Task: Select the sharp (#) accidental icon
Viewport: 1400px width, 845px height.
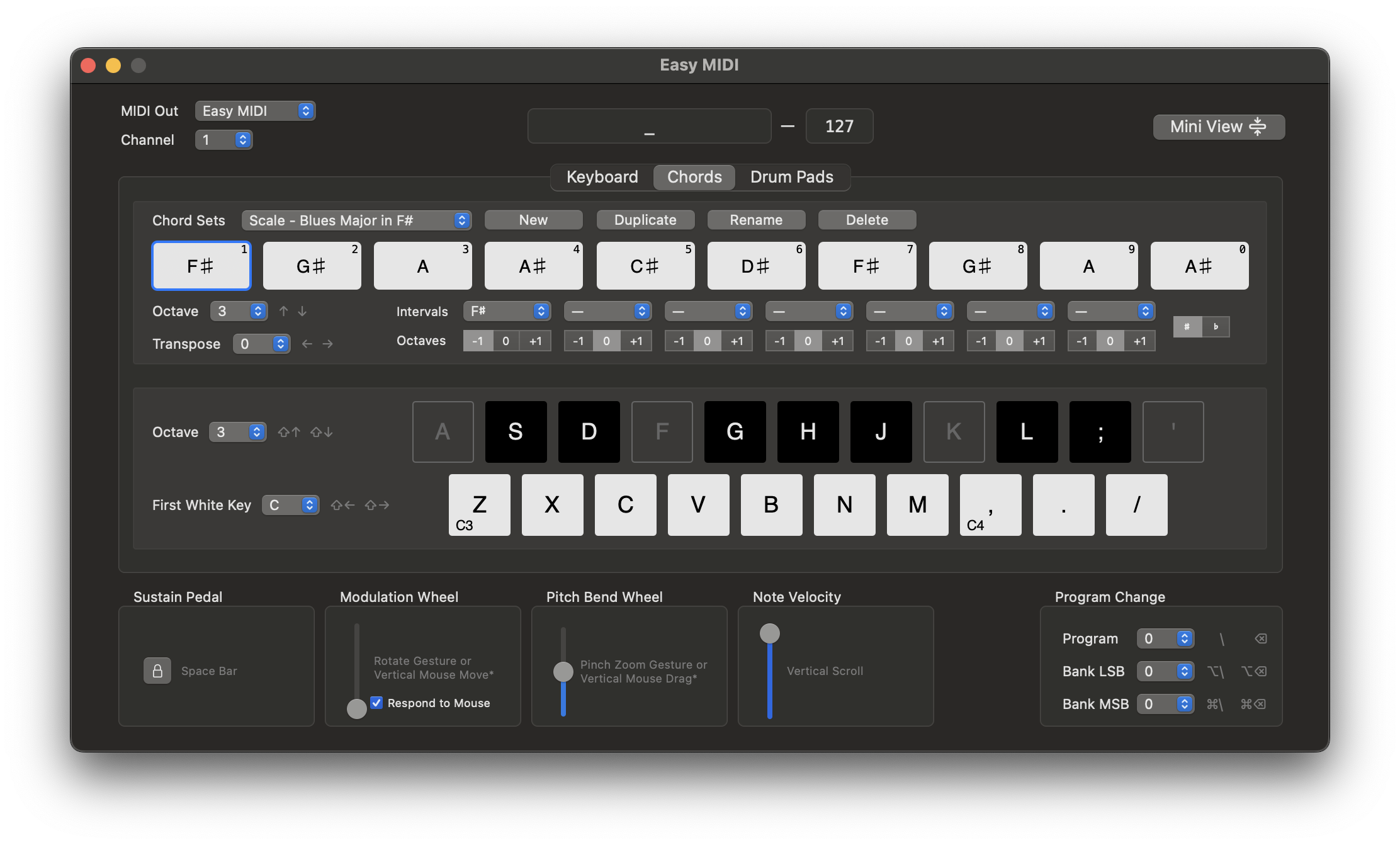Action: 1187,326
